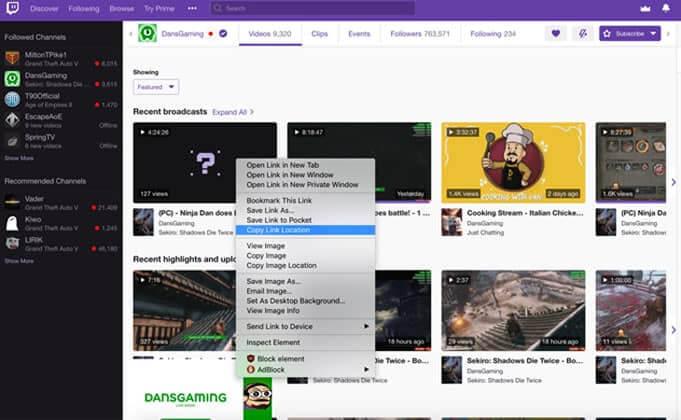Image resolution: width=681 pixels, height=420 pixels.
Task: Open the three-dots more menu in header
Action: (x=192, y=8)
